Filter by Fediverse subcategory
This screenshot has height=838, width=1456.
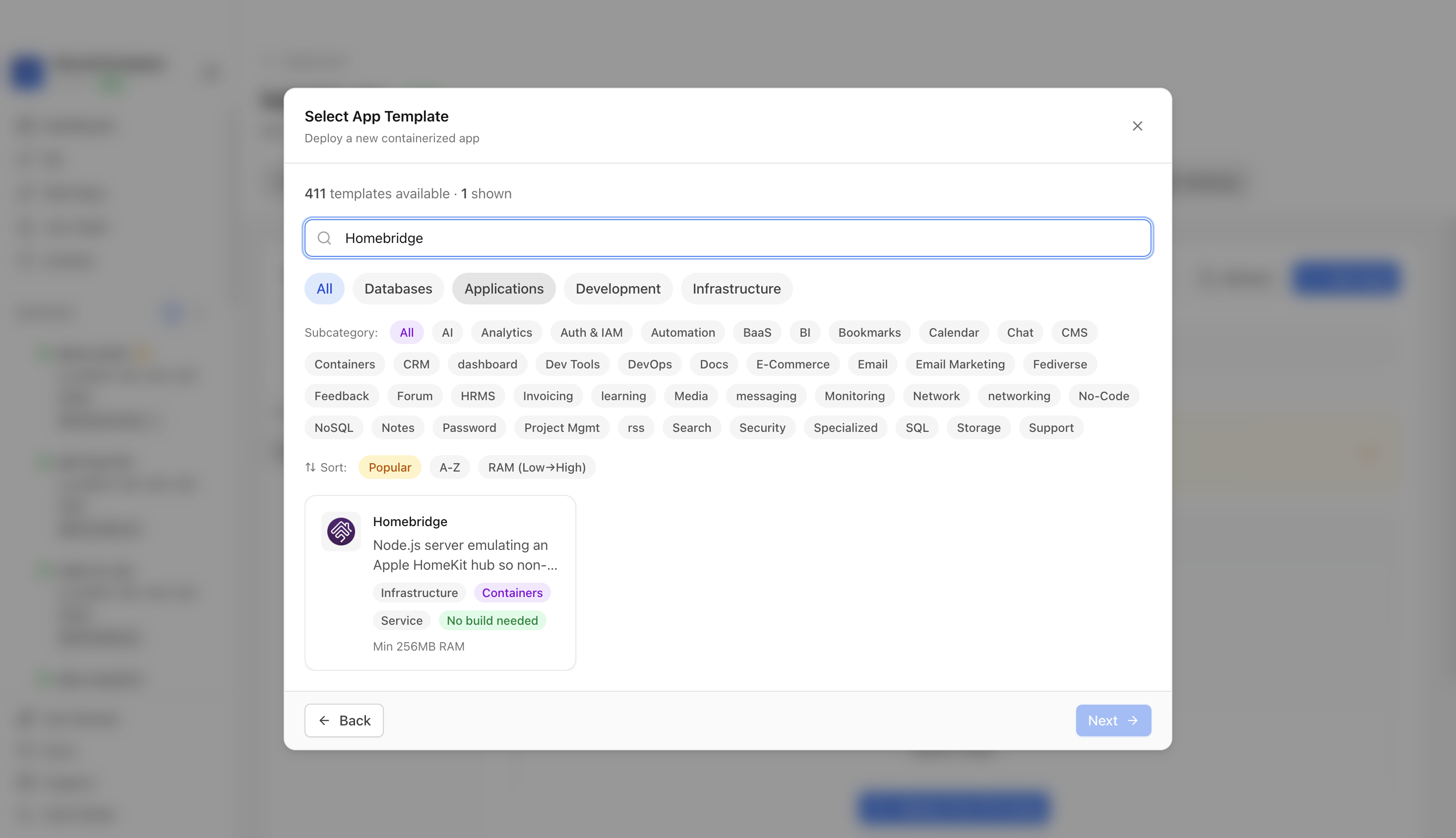1059,364
